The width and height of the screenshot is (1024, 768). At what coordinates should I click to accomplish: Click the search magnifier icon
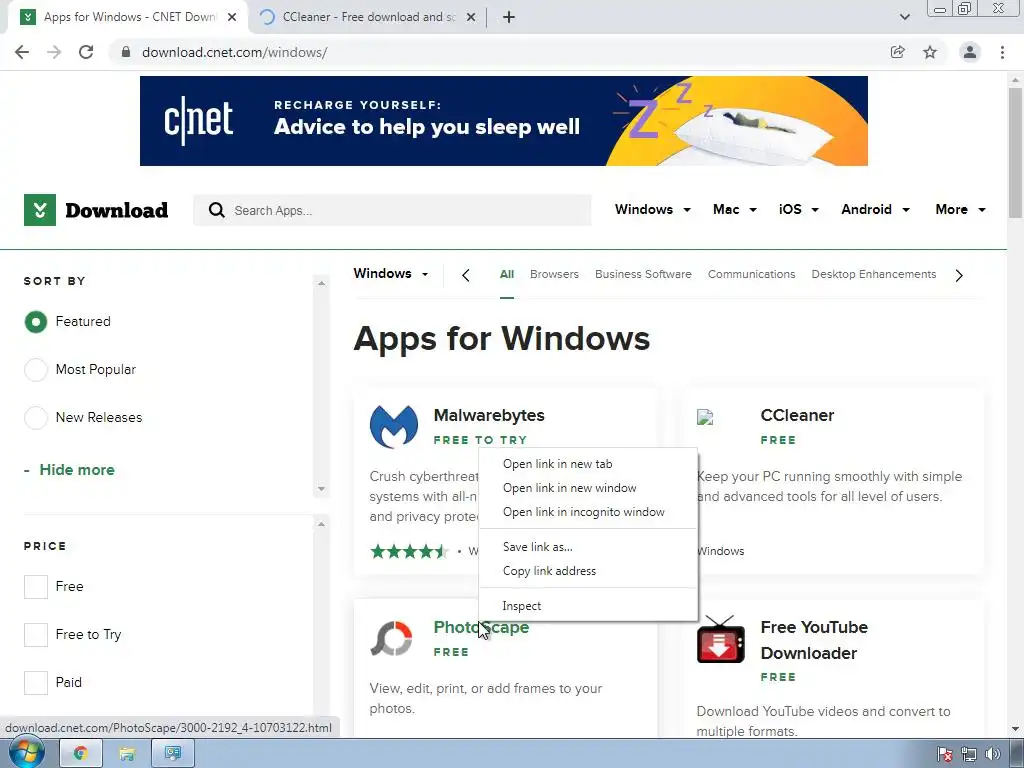click(x=216, y=210)
